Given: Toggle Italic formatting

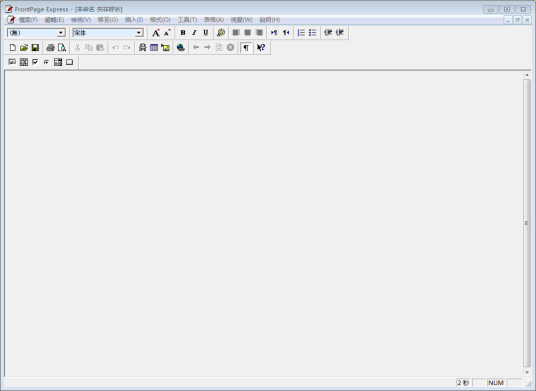Looking at the screenshot, I should 194,33.
